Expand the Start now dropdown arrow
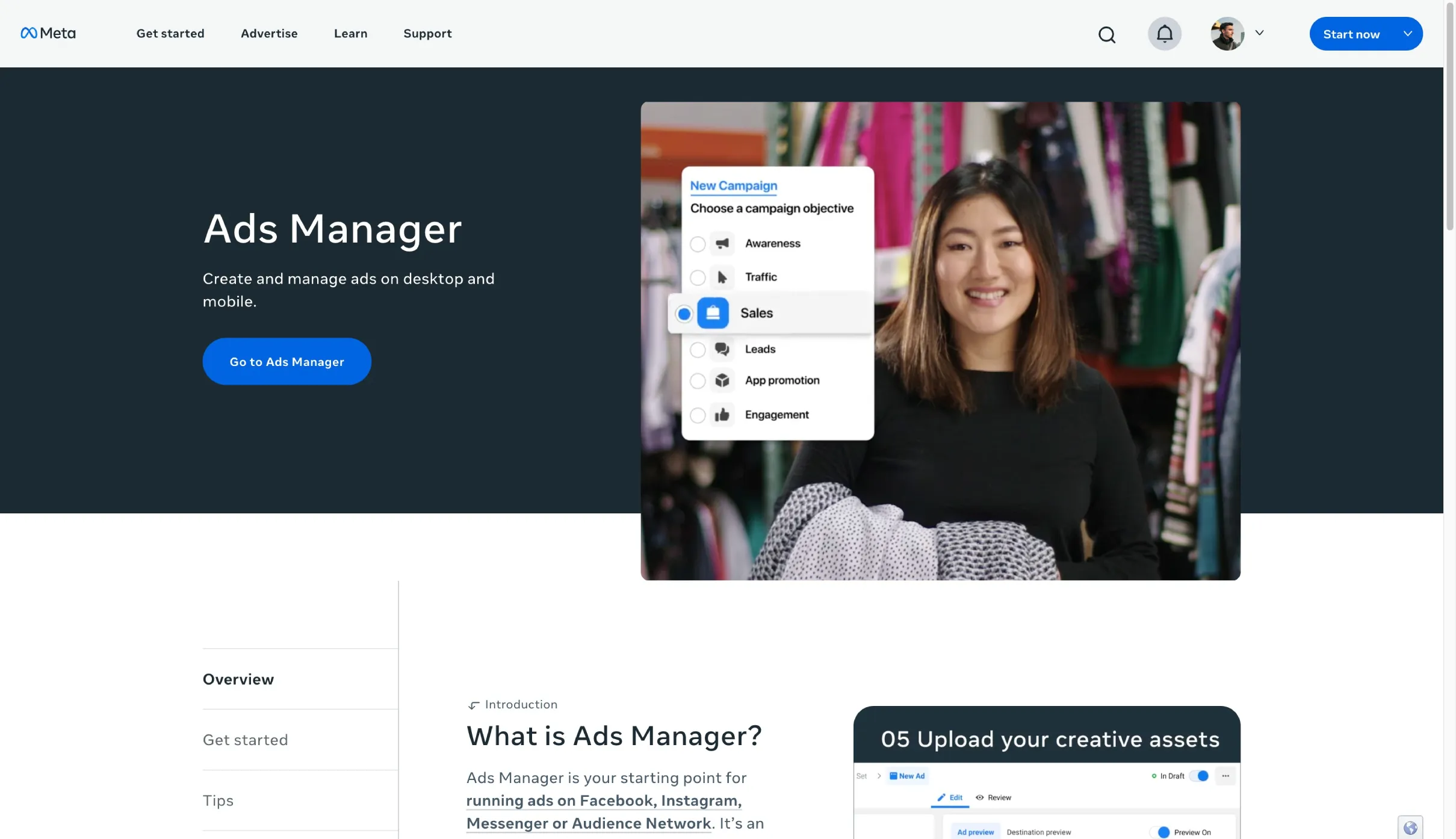The height and width of the screenshot is (839, 1456). coord(1407,34)
